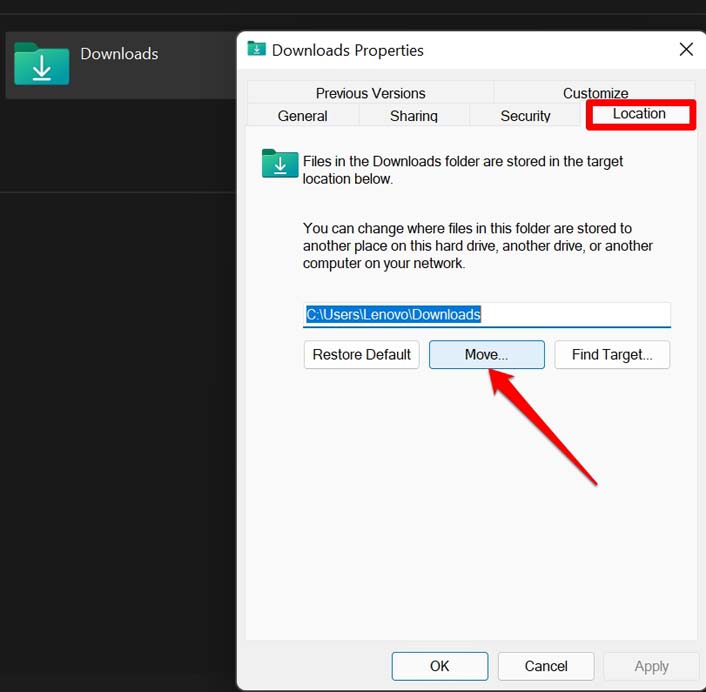This screenshot has width=706, height=692.
Task: Close the Downloads Properties window
Action: coord(686,50)
